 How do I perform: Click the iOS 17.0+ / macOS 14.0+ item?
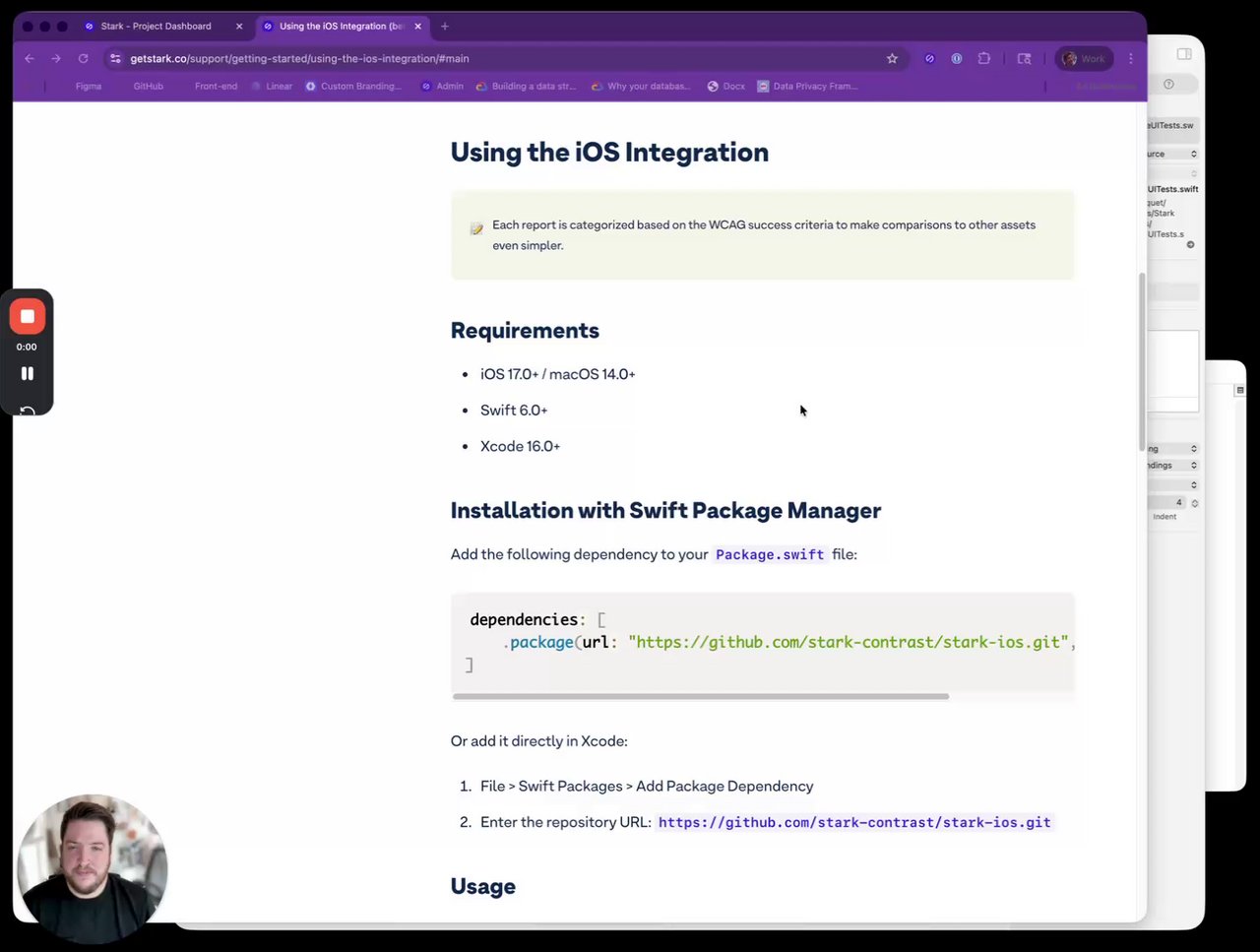click(557, 374)
